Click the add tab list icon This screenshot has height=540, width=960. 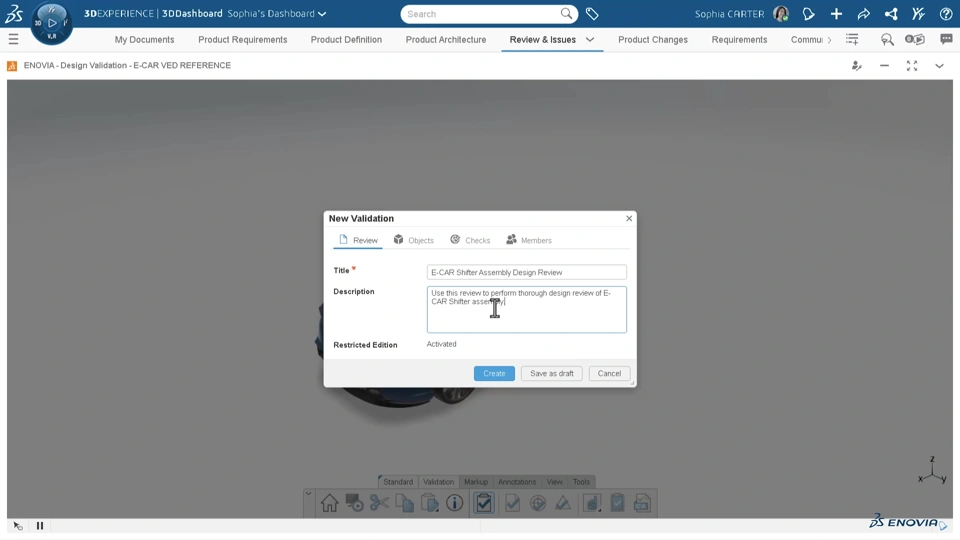(852, 39)
